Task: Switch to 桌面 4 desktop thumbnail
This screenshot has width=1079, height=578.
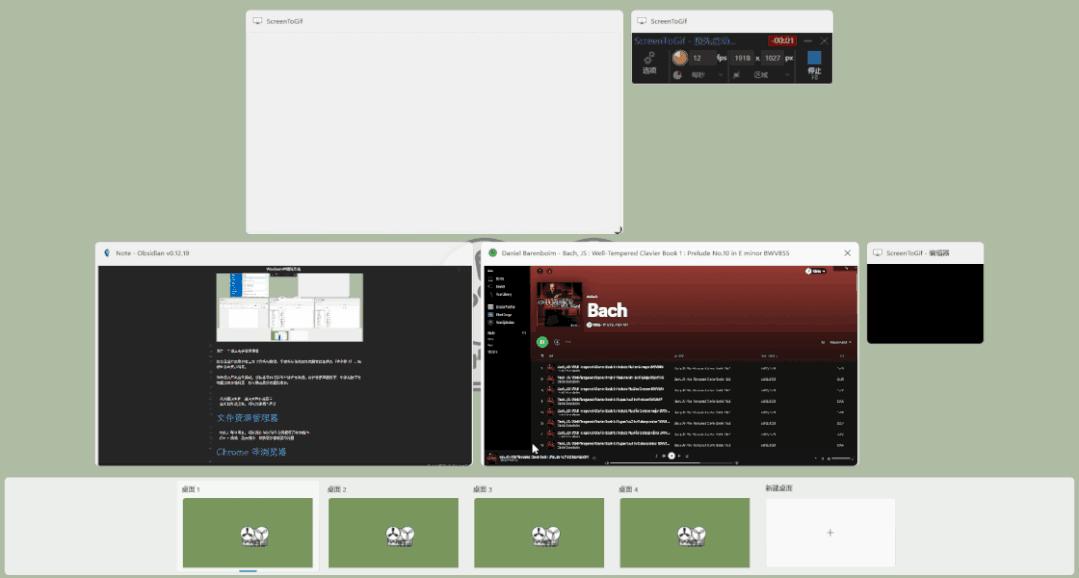Action: click(x=685, y=533)
